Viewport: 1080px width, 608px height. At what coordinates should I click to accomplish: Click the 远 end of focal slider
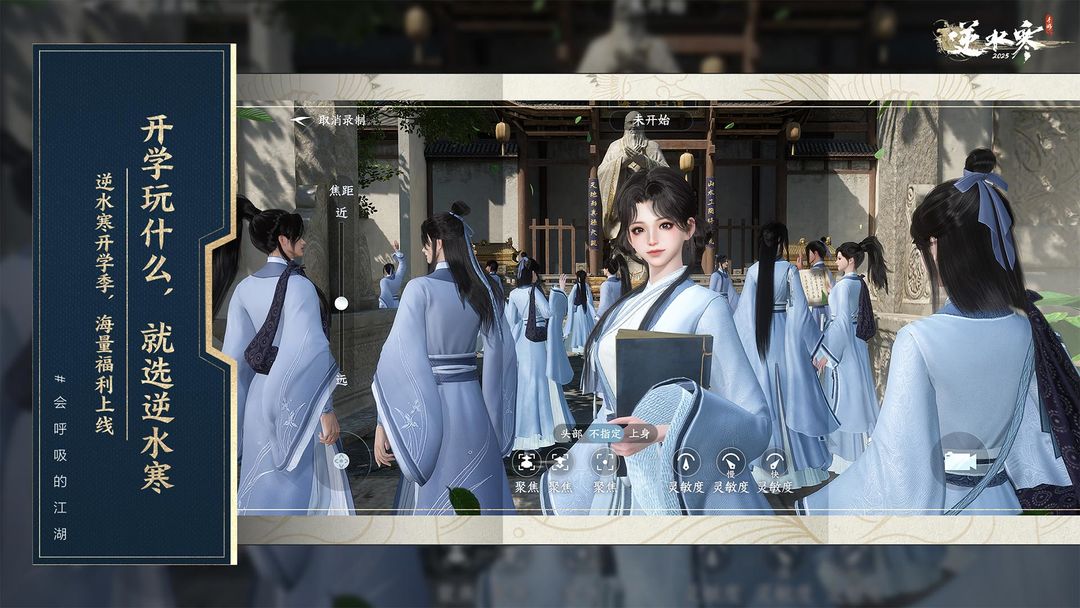pyautogui.click(x=341, y=380)
